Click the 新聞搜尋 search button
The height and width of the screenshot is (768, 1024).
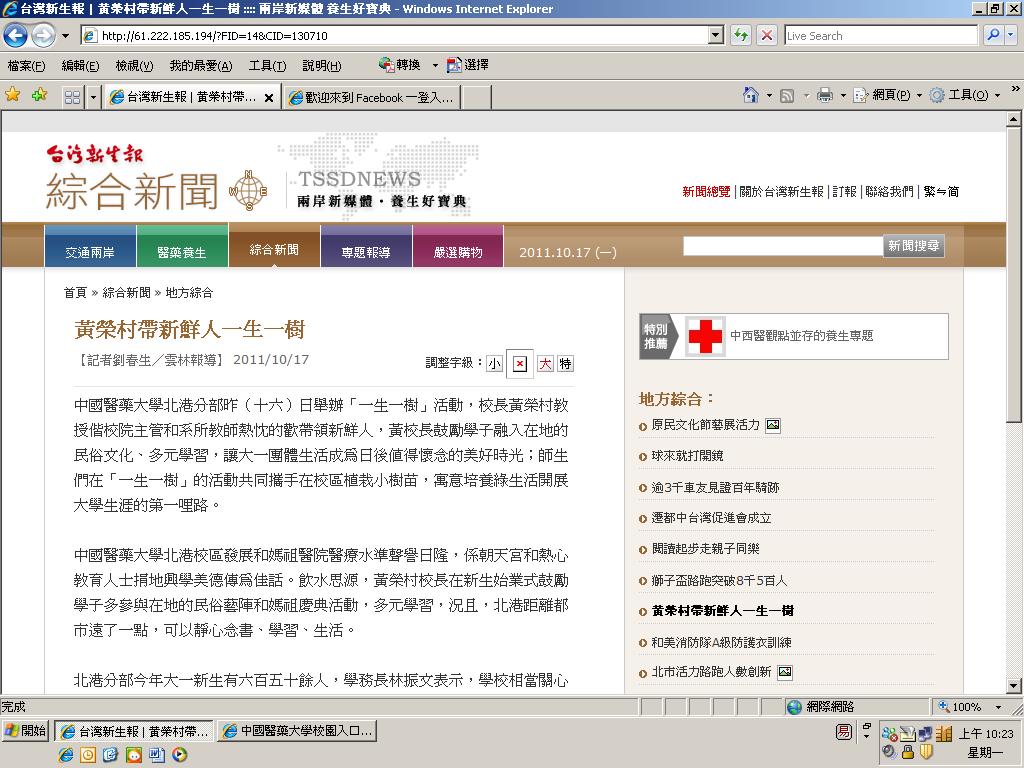click(913, 246)
